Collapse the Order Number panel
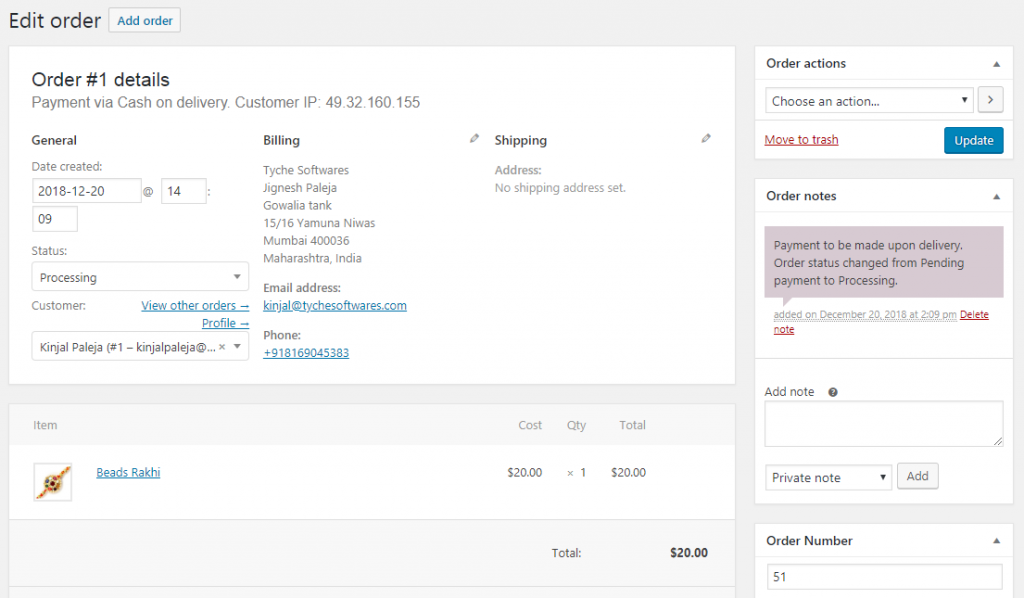 996,541
